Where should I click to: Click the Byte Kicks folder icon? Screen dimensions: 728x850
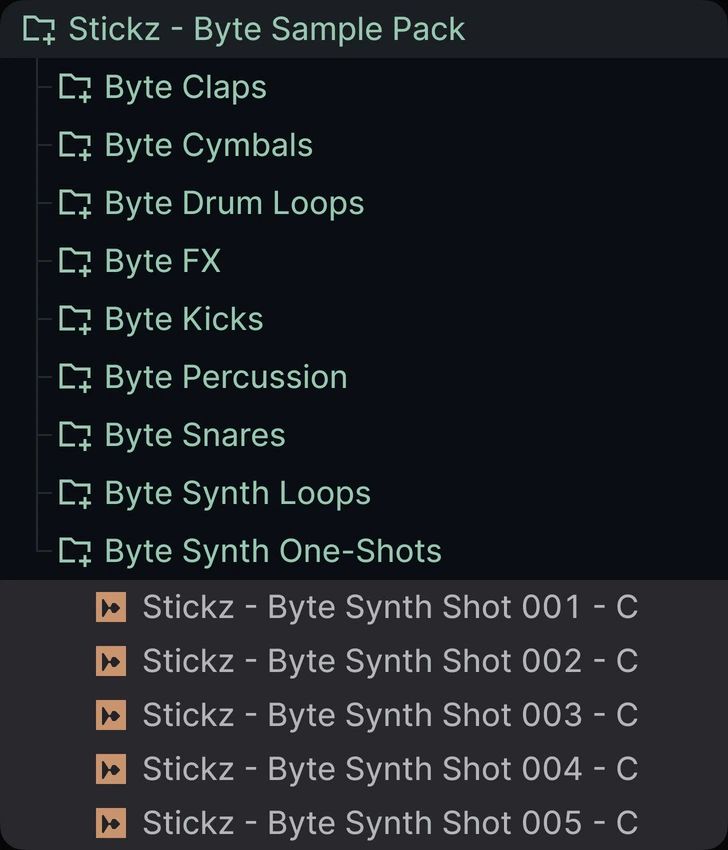pos(76,320)
